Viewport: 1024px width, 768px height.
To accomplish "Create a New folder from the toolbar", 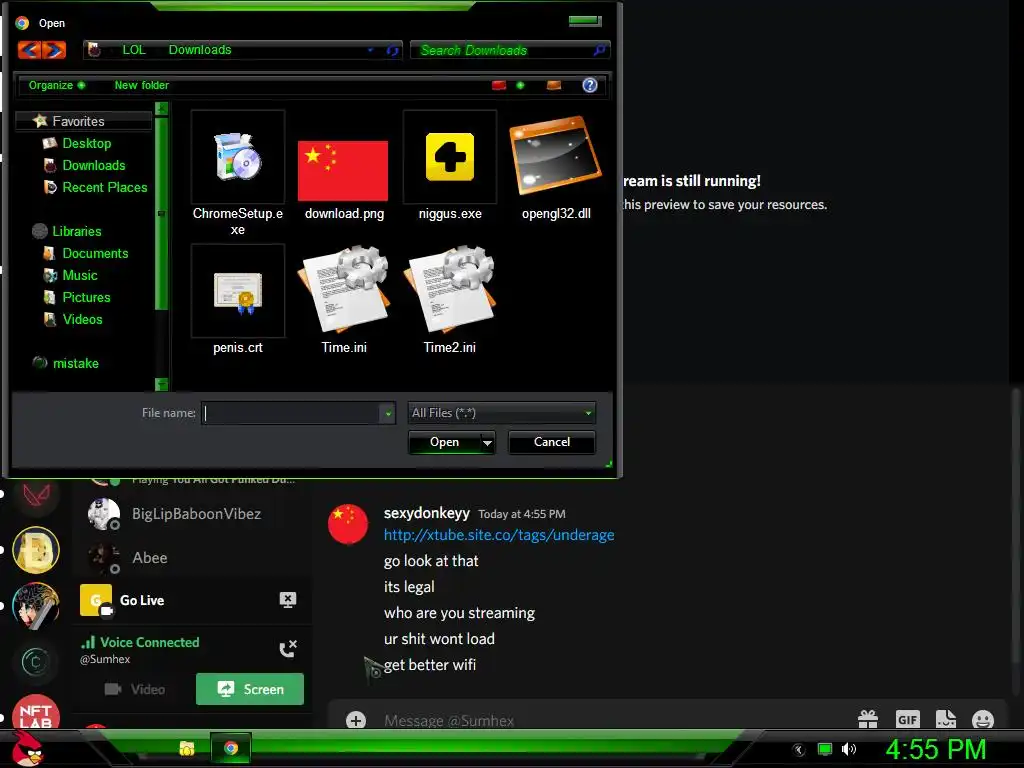I will point(142,86).
